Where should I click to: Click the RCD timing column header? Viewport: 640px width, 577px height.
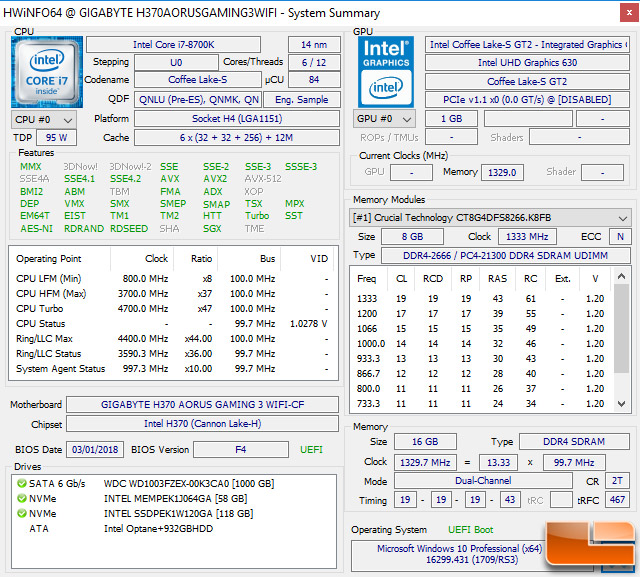click(433, 279)
